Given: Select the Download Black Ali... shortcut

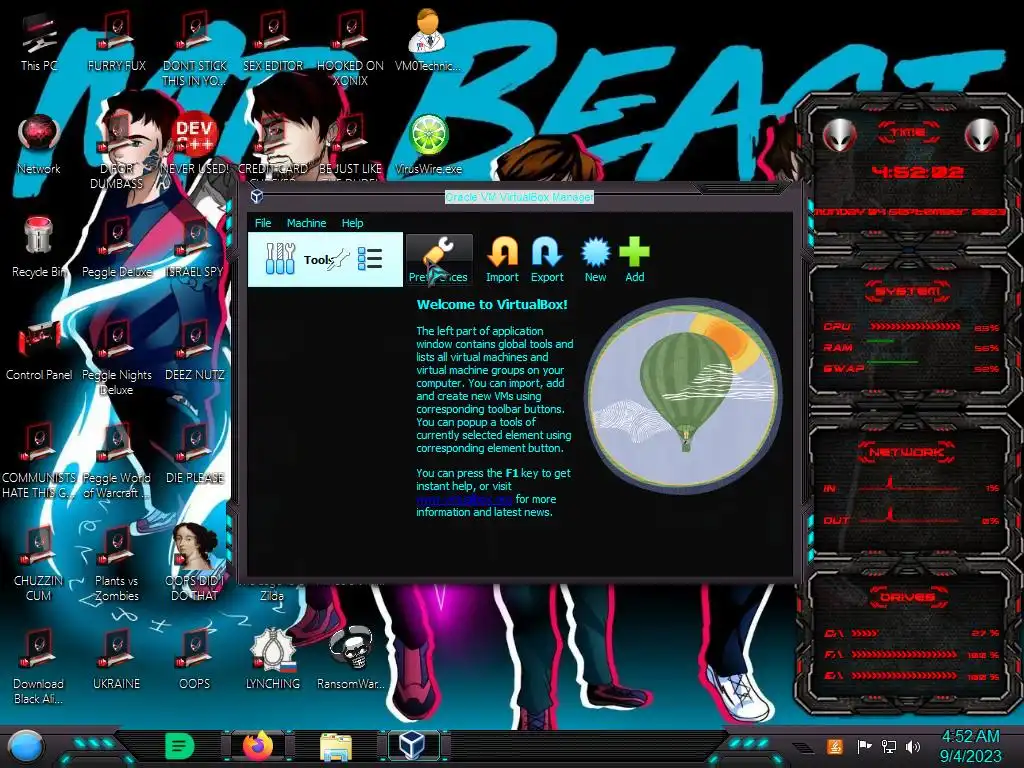Looking at the screenshot, I should (x=39, y=666).
